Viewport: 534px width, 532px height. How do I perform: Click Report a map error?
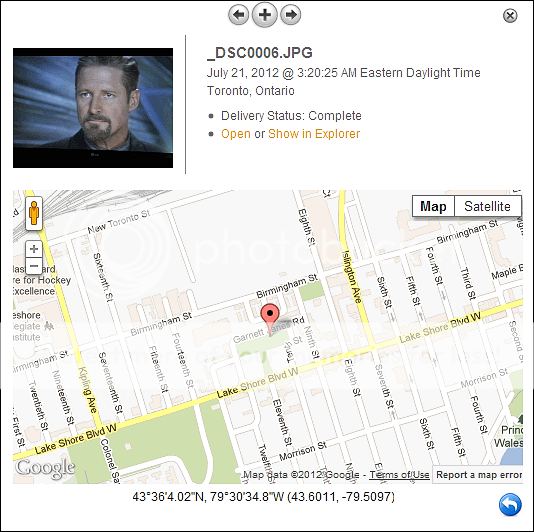(479, 475)
